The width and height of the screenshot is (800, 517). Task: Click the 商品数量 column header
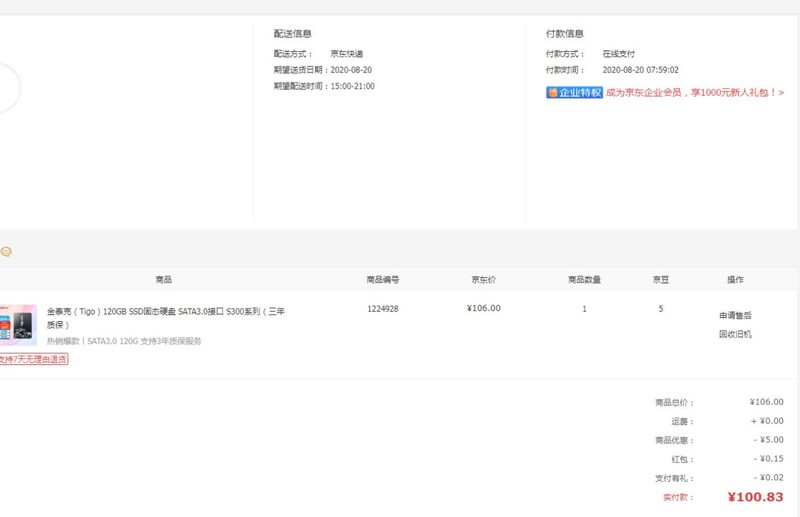(x=584, y=280)
